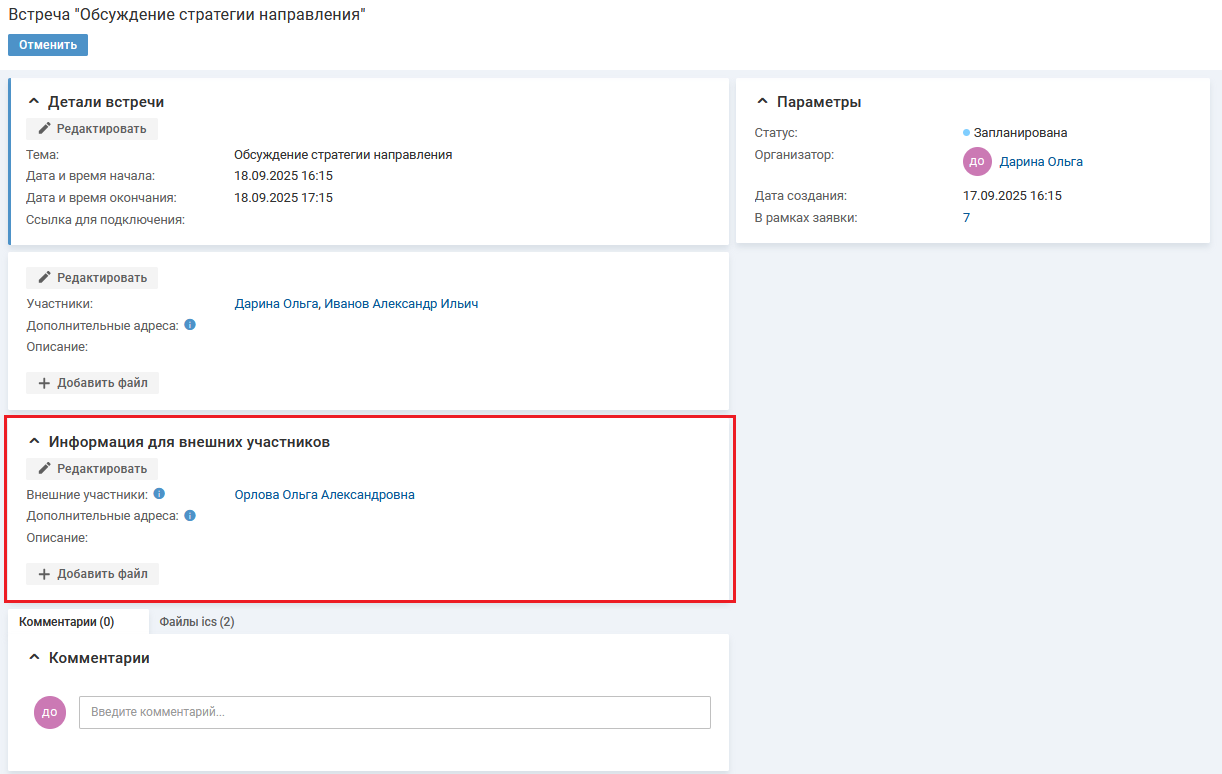Collapse the Комментарии section
Screen dimensions: 1222x774
34,658
